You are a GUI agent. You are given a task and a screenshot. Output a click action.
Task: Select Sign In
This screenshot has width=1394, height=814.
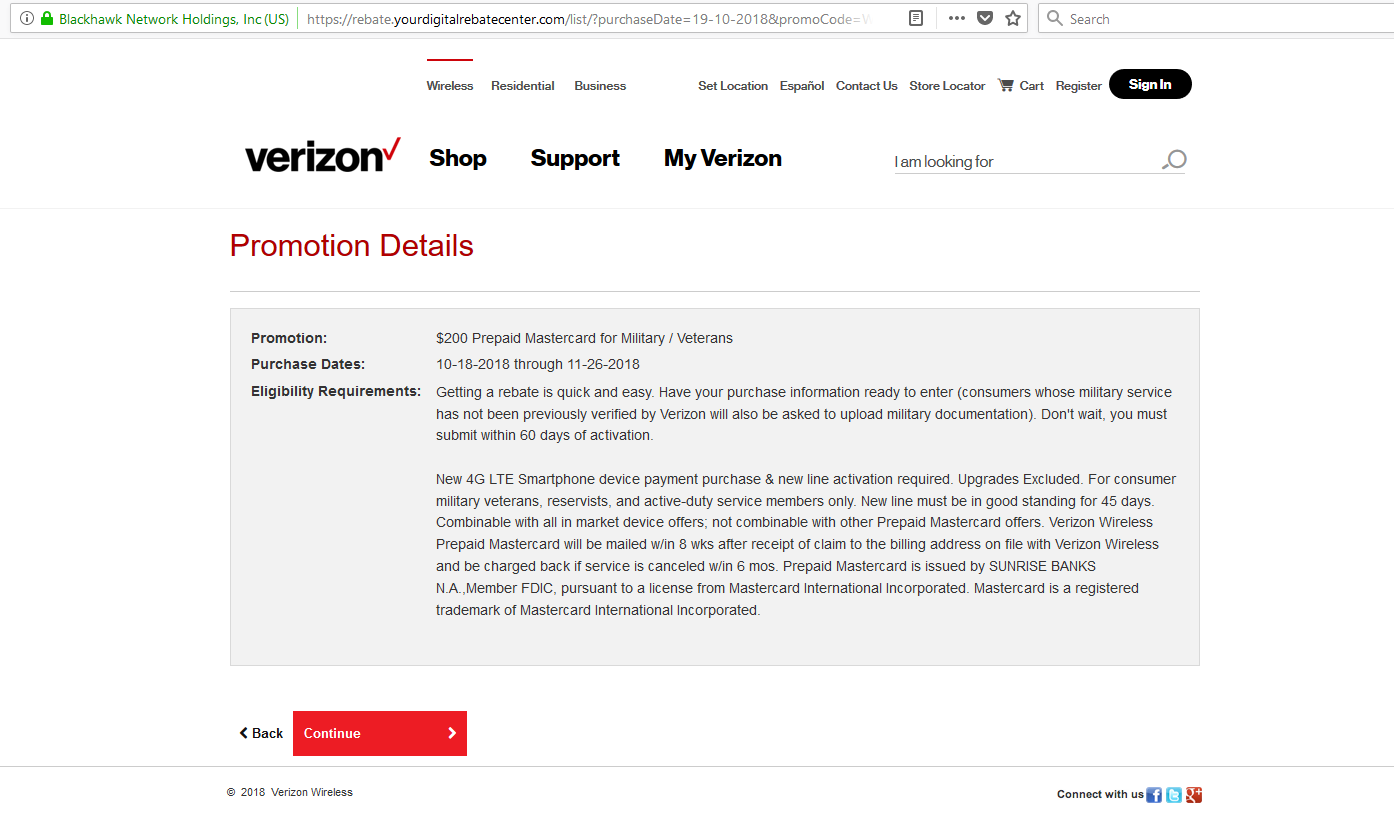pos(1149,84)
